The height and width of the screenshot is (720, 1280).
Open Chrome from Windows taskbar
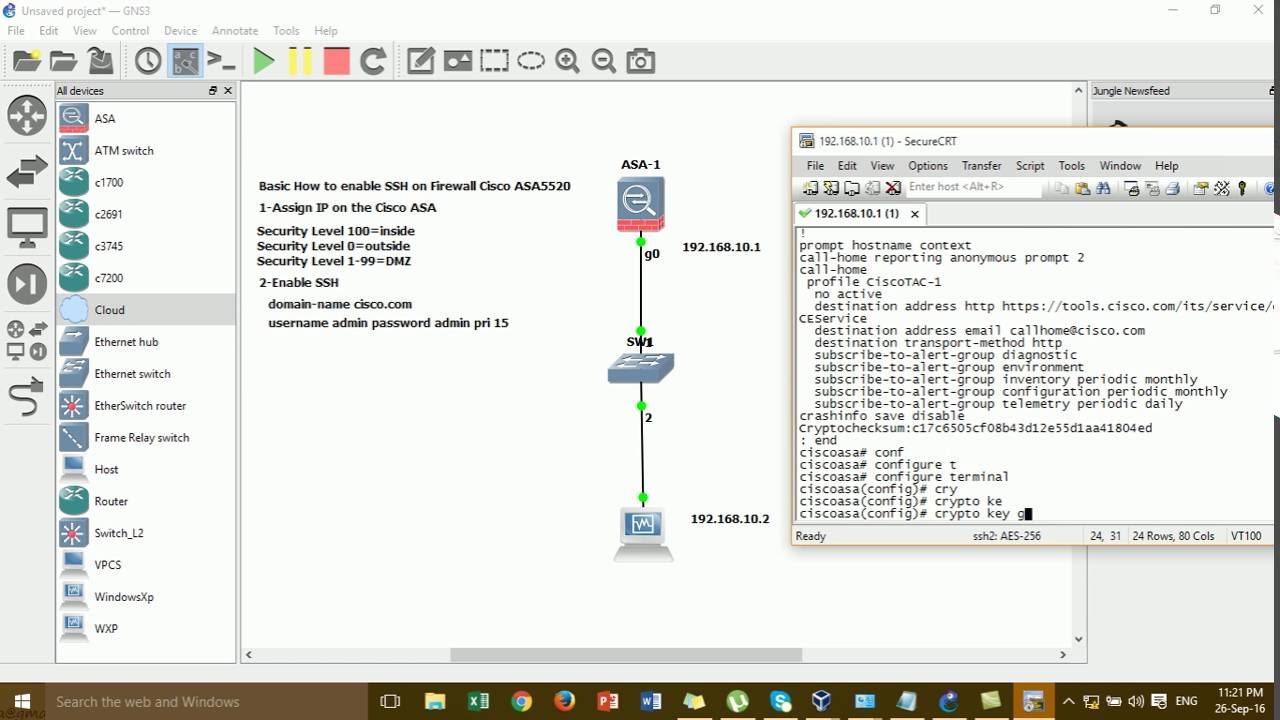click(521, 702)
